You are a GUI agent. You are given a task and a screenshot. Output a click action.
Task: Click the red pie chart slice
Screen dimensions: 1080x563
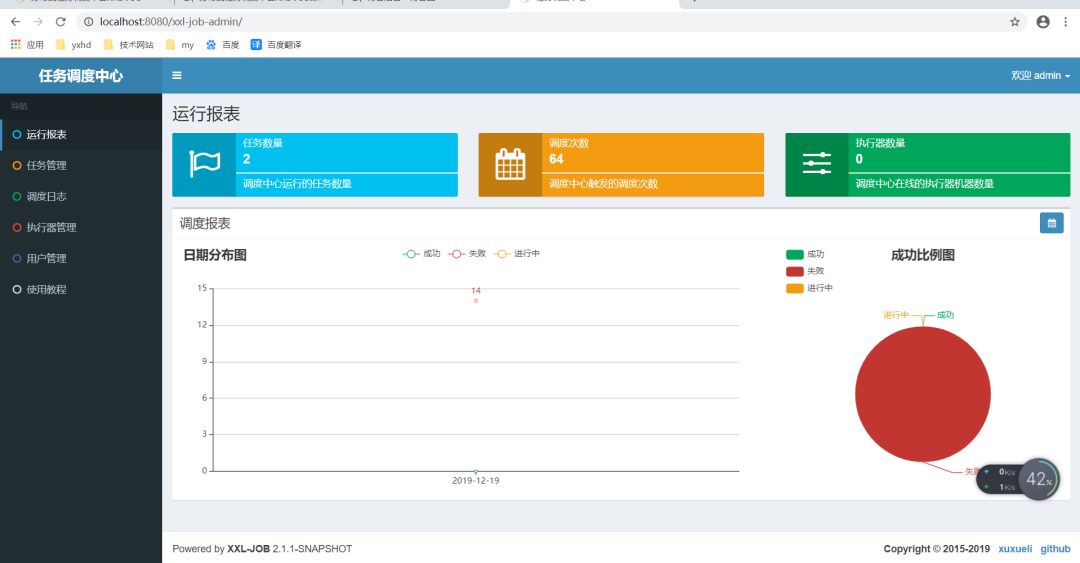point(923,394)
